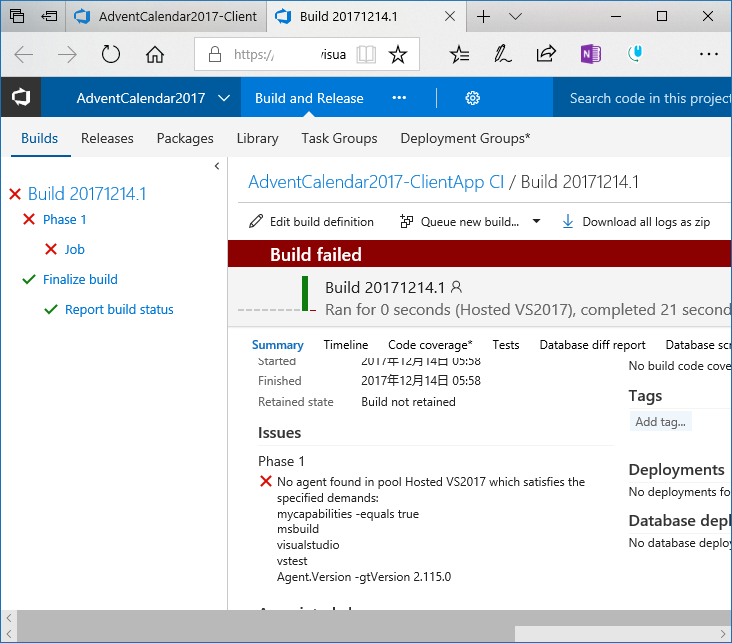Click the green build duration bar
Image resolution: width=732 pixels, height=643 pixels.
click(x=305, y=293)
